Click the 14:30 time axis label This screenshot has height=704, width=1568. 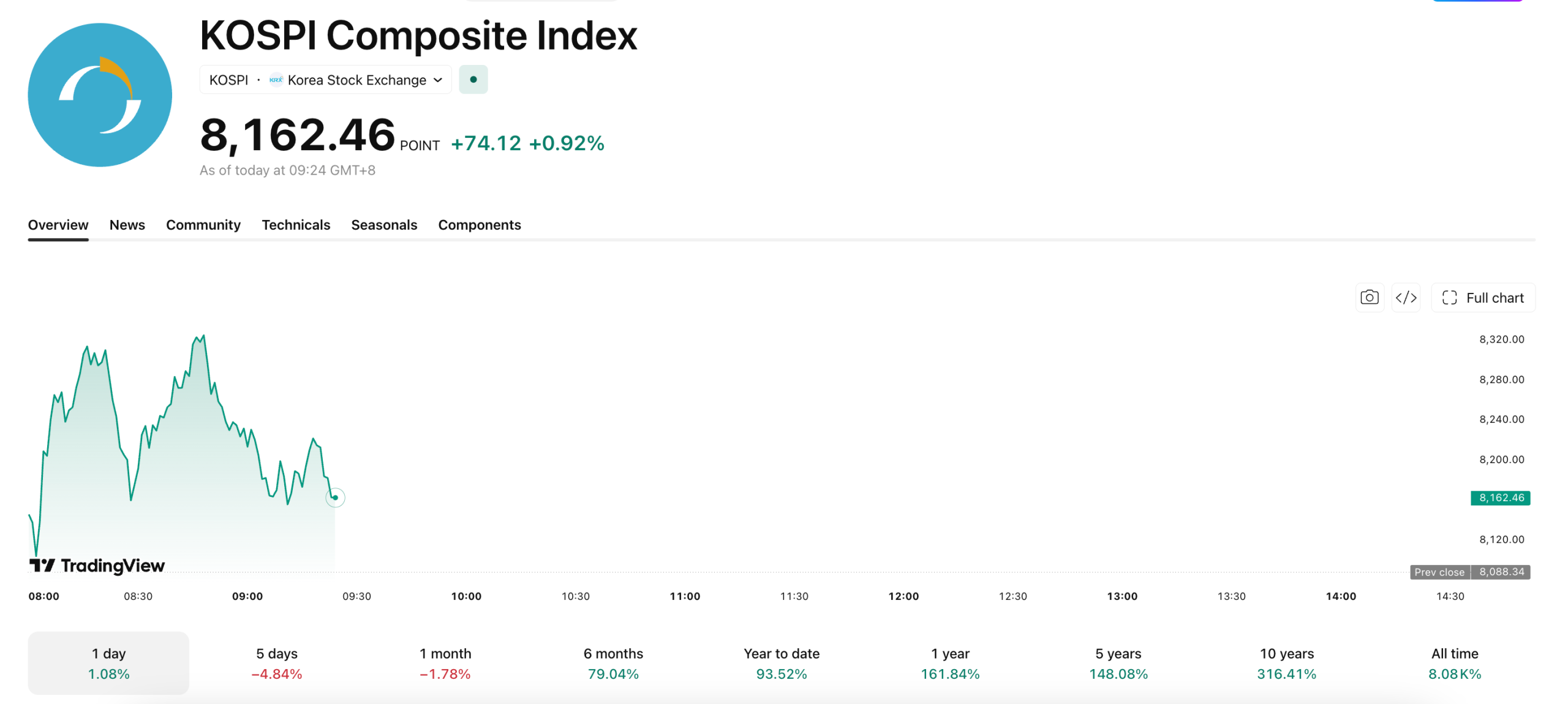(x=1450, y=596)
